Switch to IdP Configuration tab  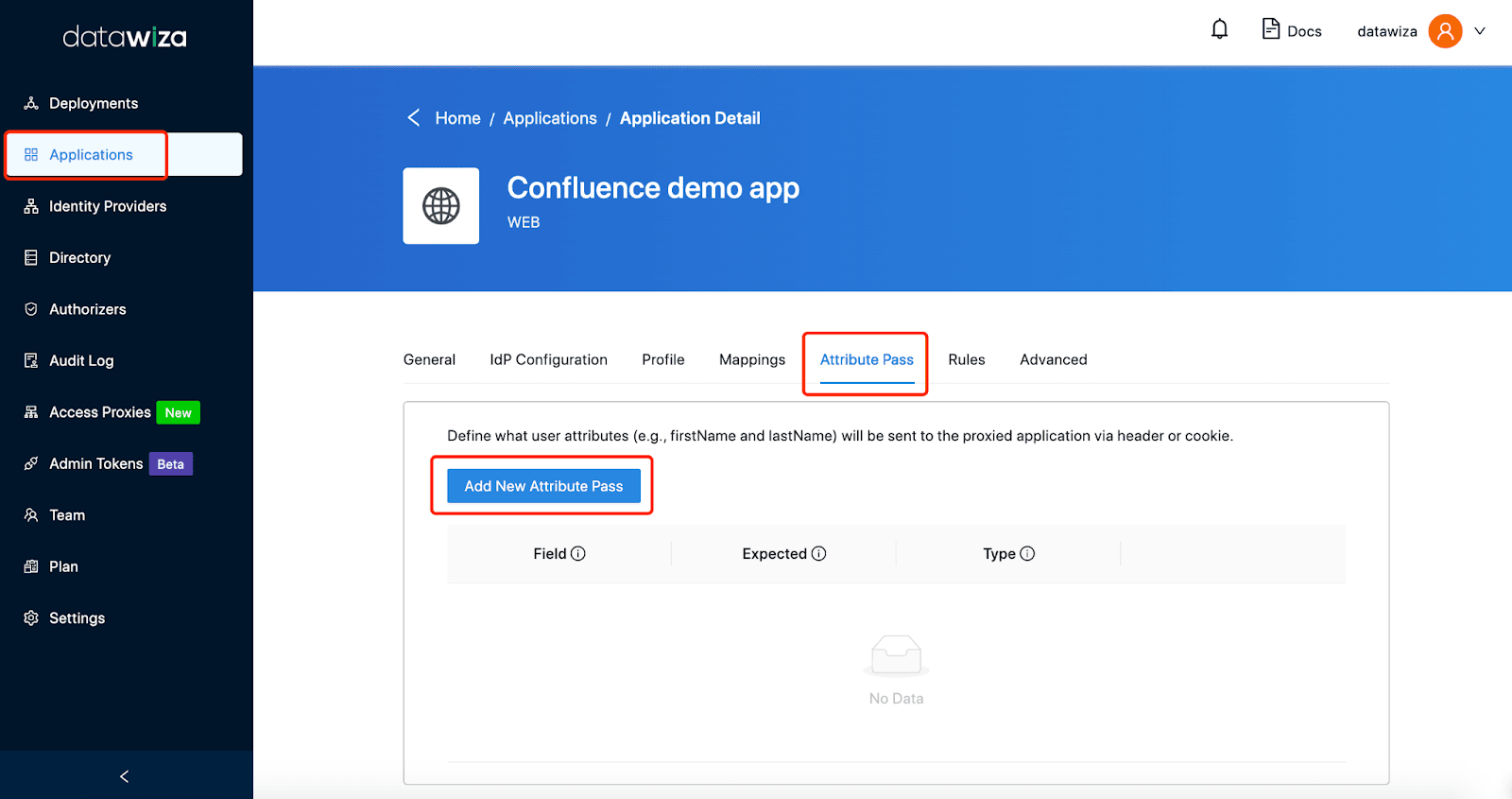(x=548, y=359)
